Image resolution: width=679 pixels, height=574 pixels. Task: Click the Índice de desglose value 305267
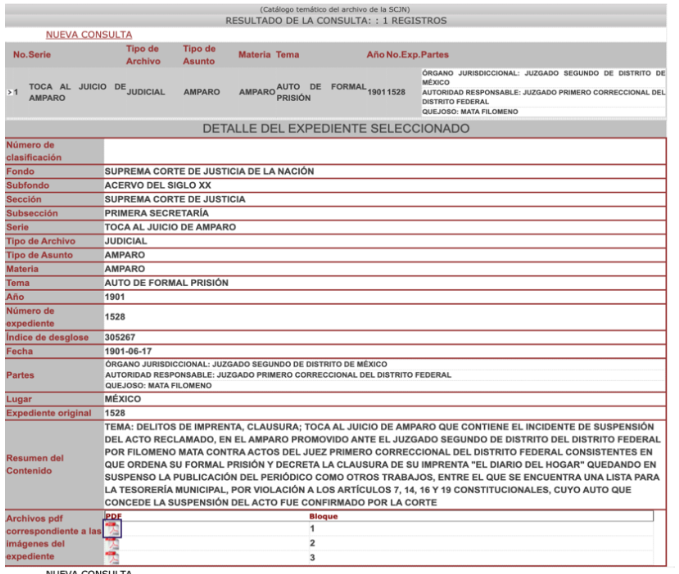coord(120,337)
